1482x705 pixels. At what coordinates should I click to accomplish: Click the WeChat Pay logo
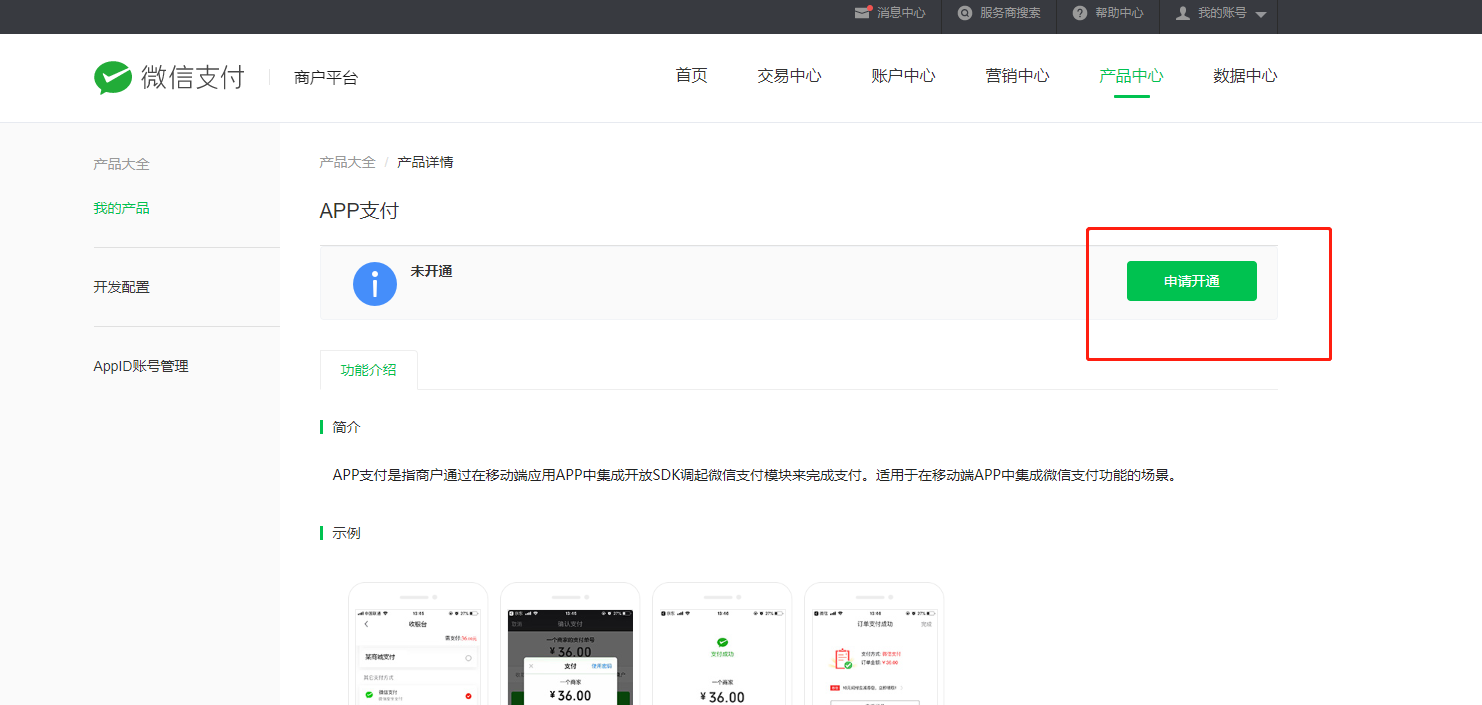click(x=169, y=77)
